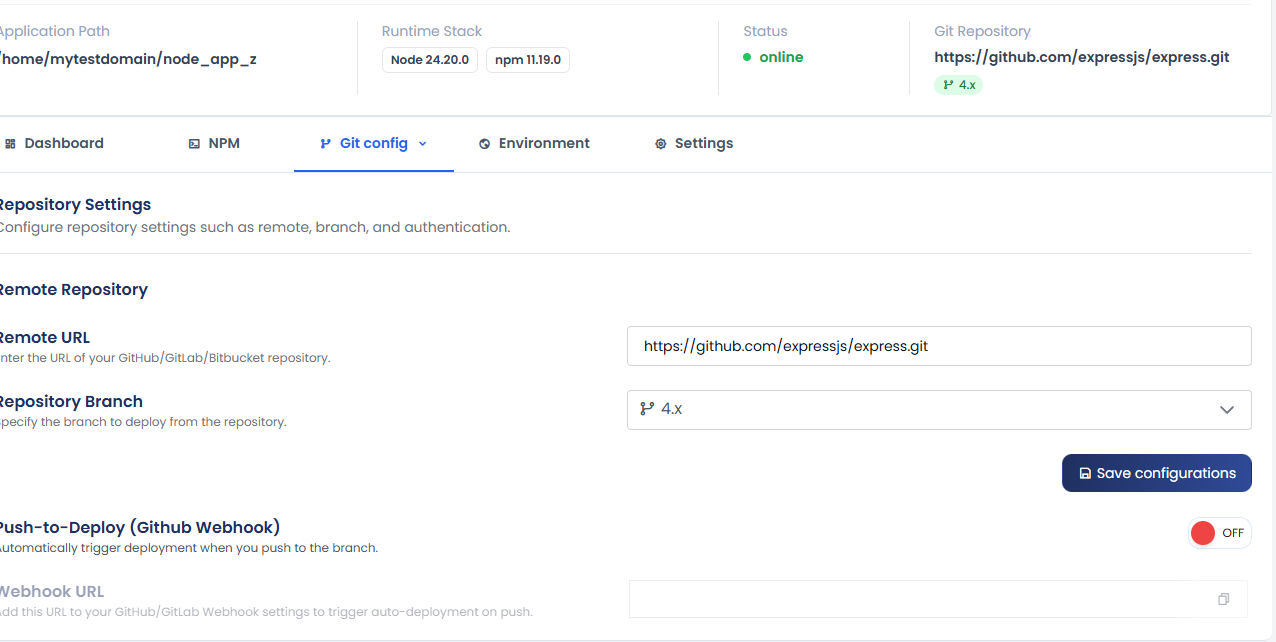Click the Remote URL input field
The width and height of the screenshot is (1276, 642).
(x=939, y=346)
